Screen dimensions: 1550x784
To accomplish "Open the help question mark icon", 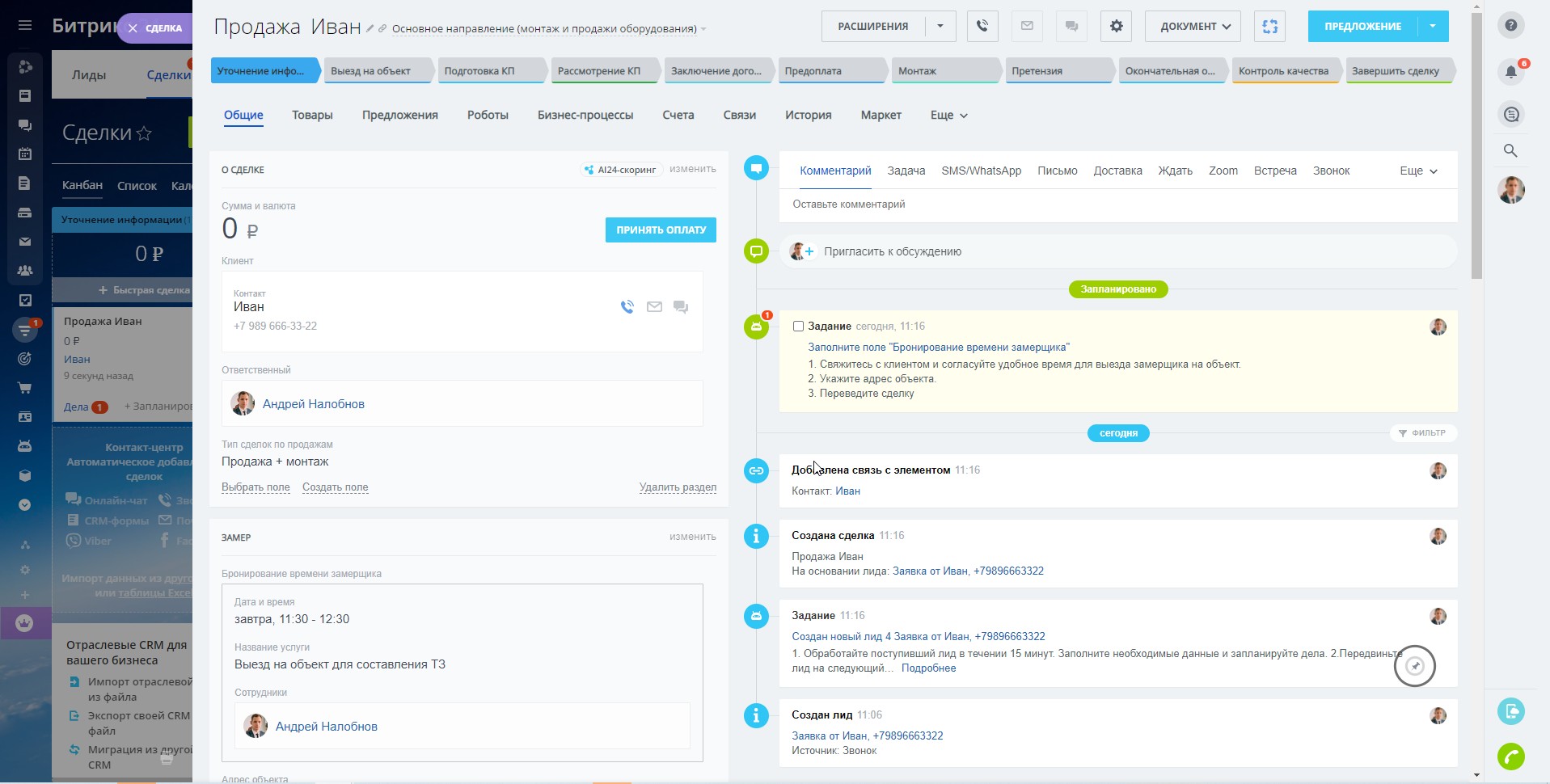I will (x=1510, y=25).
